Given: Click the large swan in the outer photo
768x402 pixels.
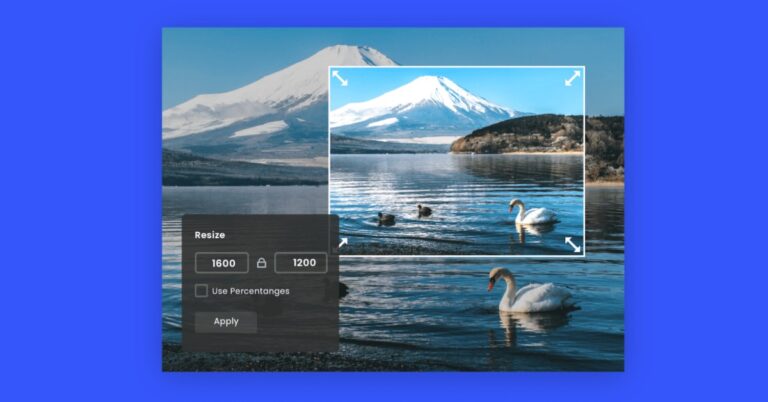Looking at the screenshot, I should click(x=530, y=292).
